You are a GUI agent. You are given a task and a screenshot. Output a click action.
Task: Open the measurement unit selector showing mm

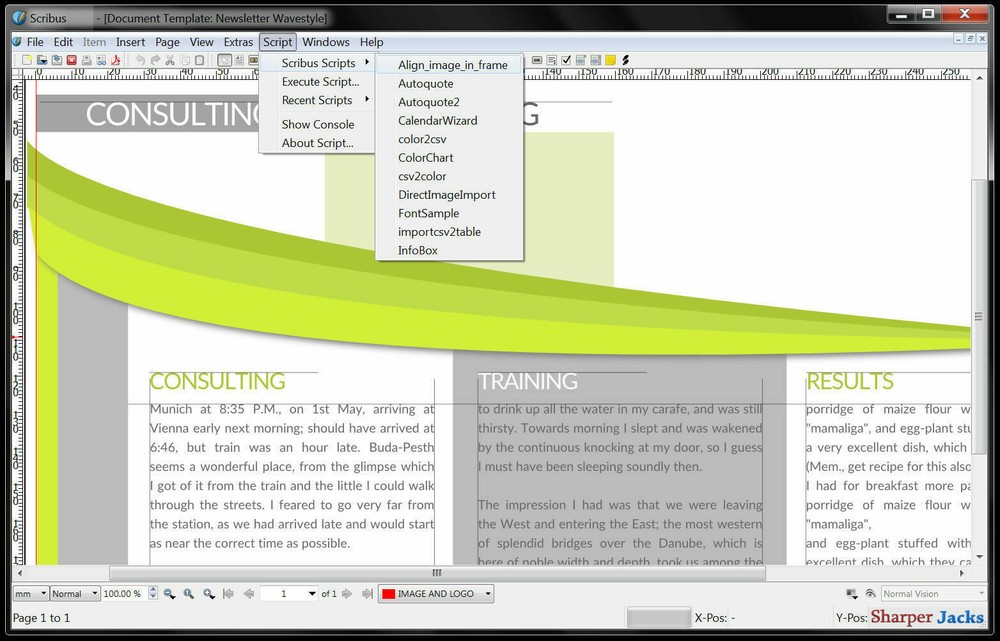[x=31, y=592]
